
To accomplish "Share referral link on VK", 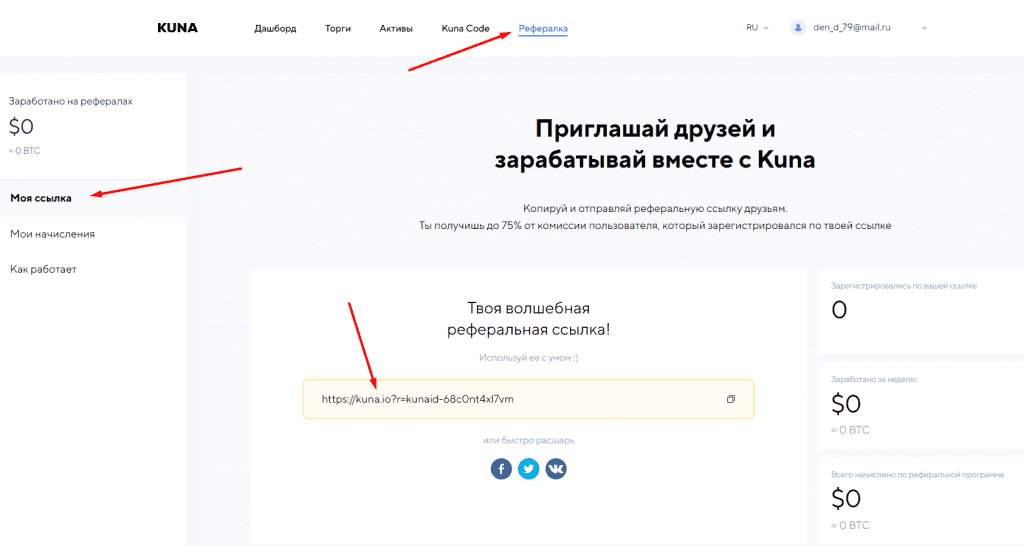I will pyautogui.click(x=556, y=469).
